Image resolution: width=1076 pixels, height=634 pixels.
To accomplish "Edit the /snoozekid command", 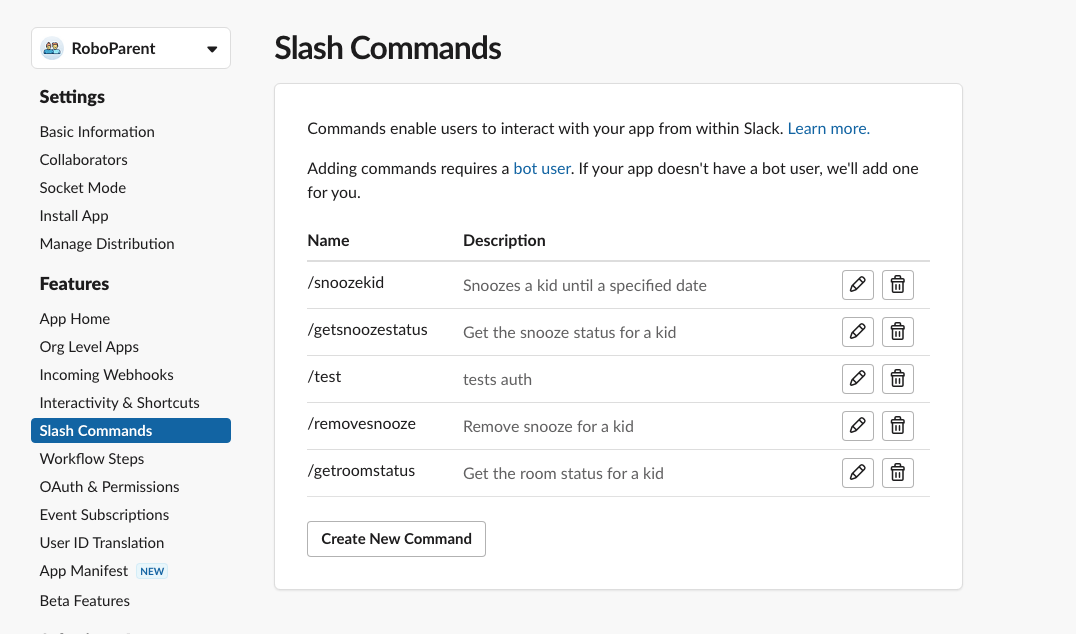I will click(x=857, y=284).
